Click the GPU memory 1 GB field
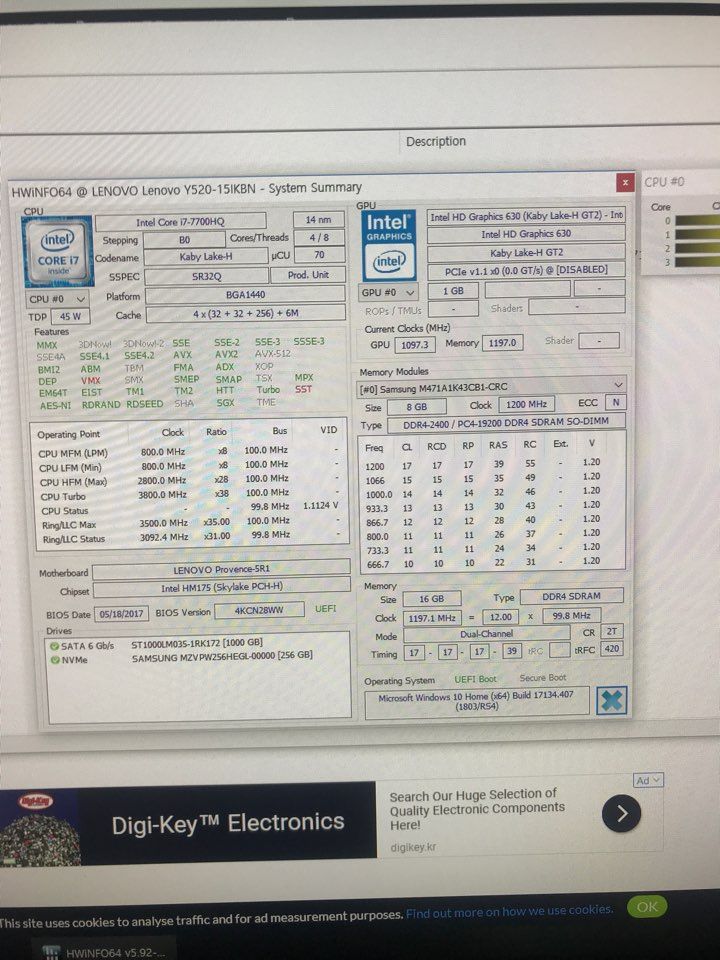This screenshot has height=960, width=720. click(453, 291)
